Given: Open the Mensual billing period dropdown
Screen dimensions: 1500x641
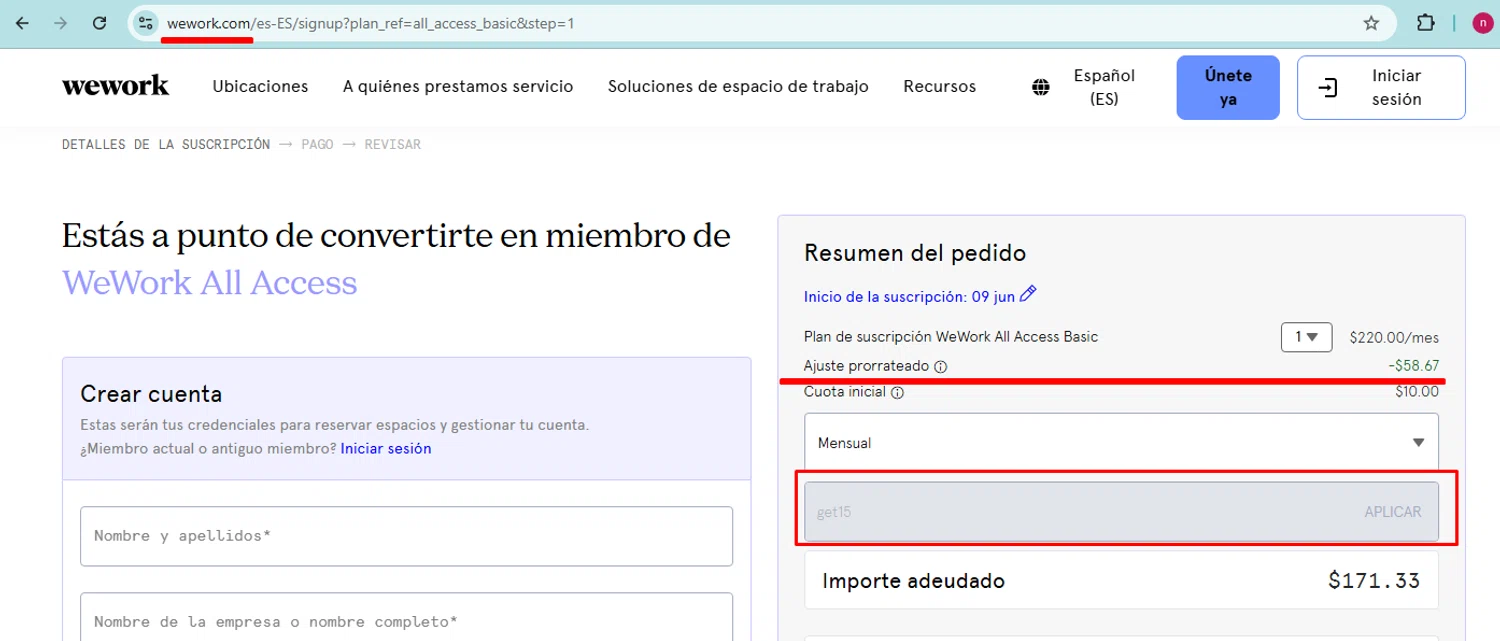Looking at the screenshot, I should coord(1121,443).
